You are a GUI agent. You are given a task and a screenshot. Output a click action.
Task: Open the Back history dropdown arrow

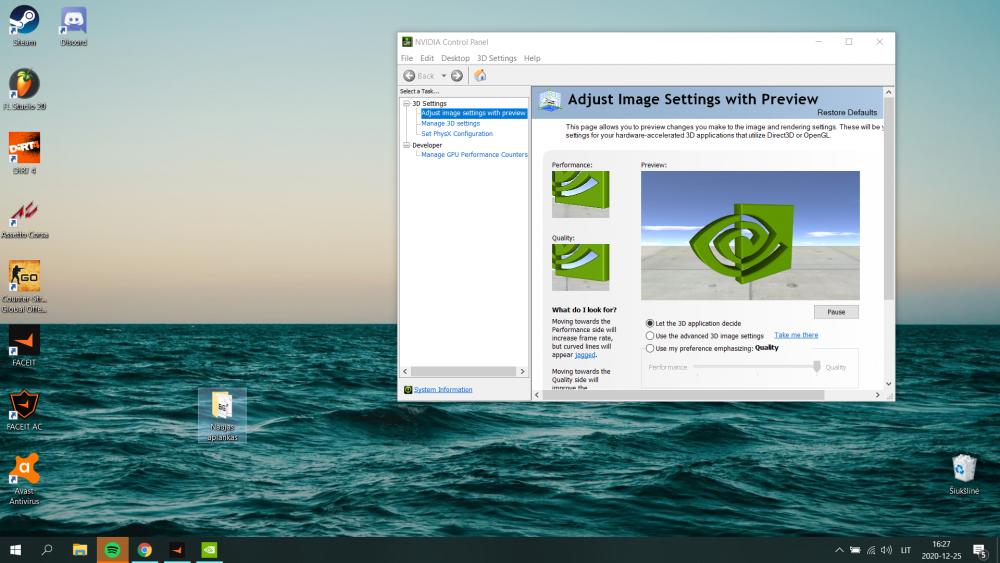pos(442,76)
